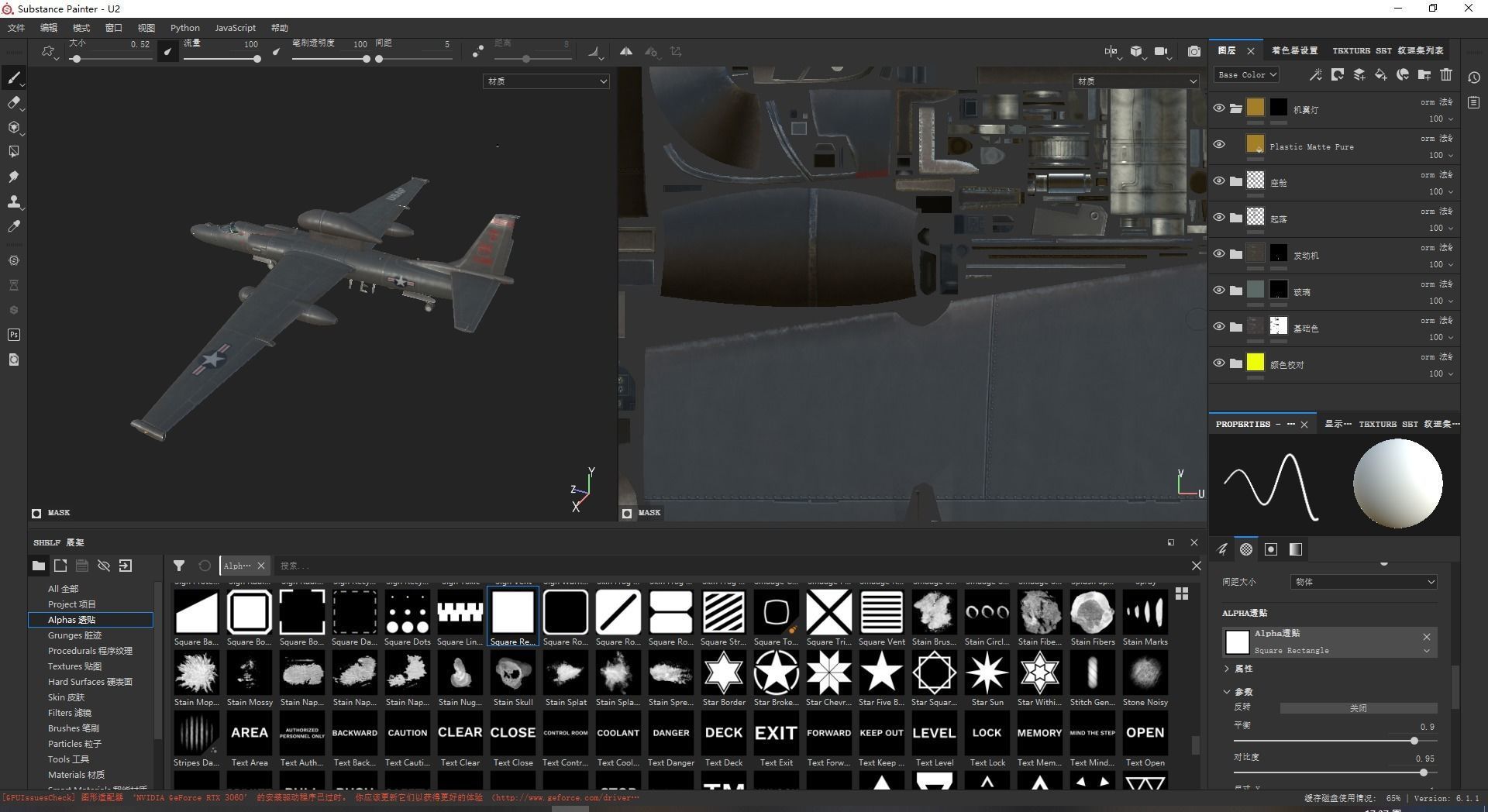The width and height of the screenshot is (1488, 812).
Task: Toggle visibility of the 颜色校对 layer
Action: click(x=1218, y=362)
